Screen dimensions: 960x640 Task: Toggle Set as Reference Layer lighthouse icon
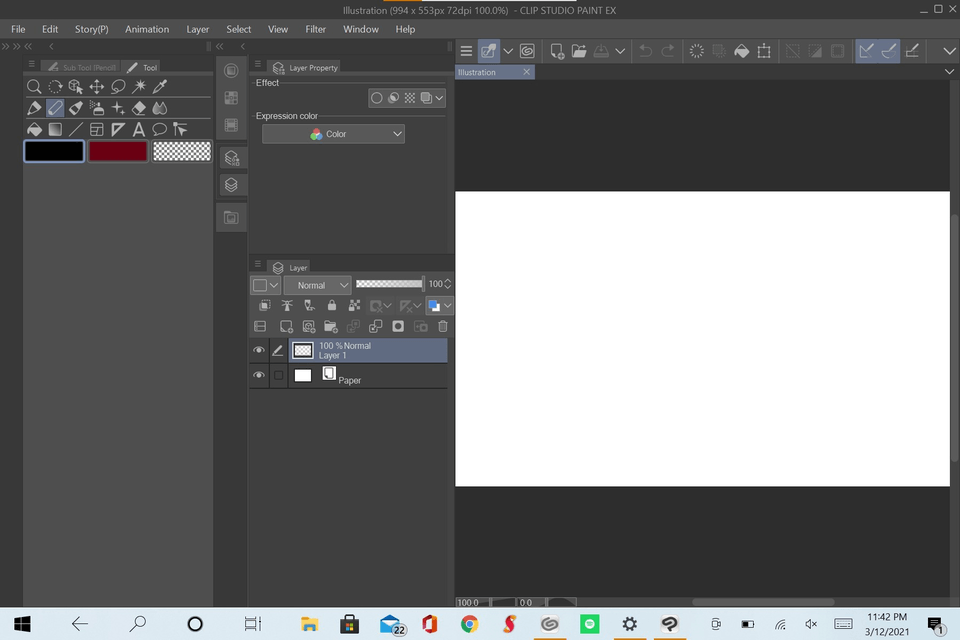coord(287,305)
